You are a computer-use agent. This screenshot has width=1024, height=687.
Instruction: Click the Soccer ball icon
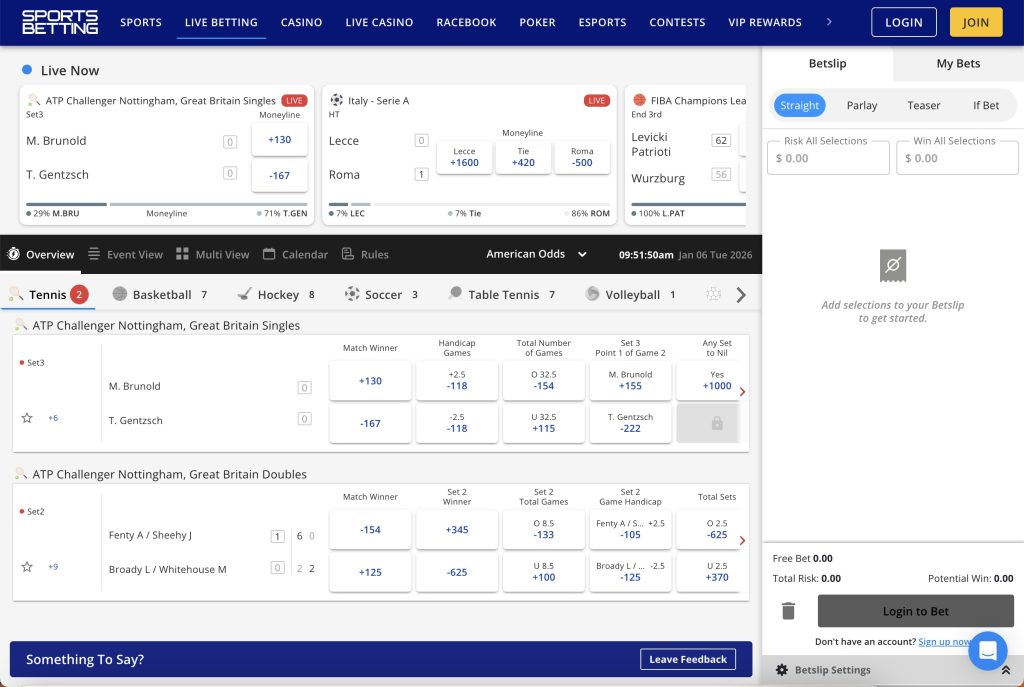(352, 294)
